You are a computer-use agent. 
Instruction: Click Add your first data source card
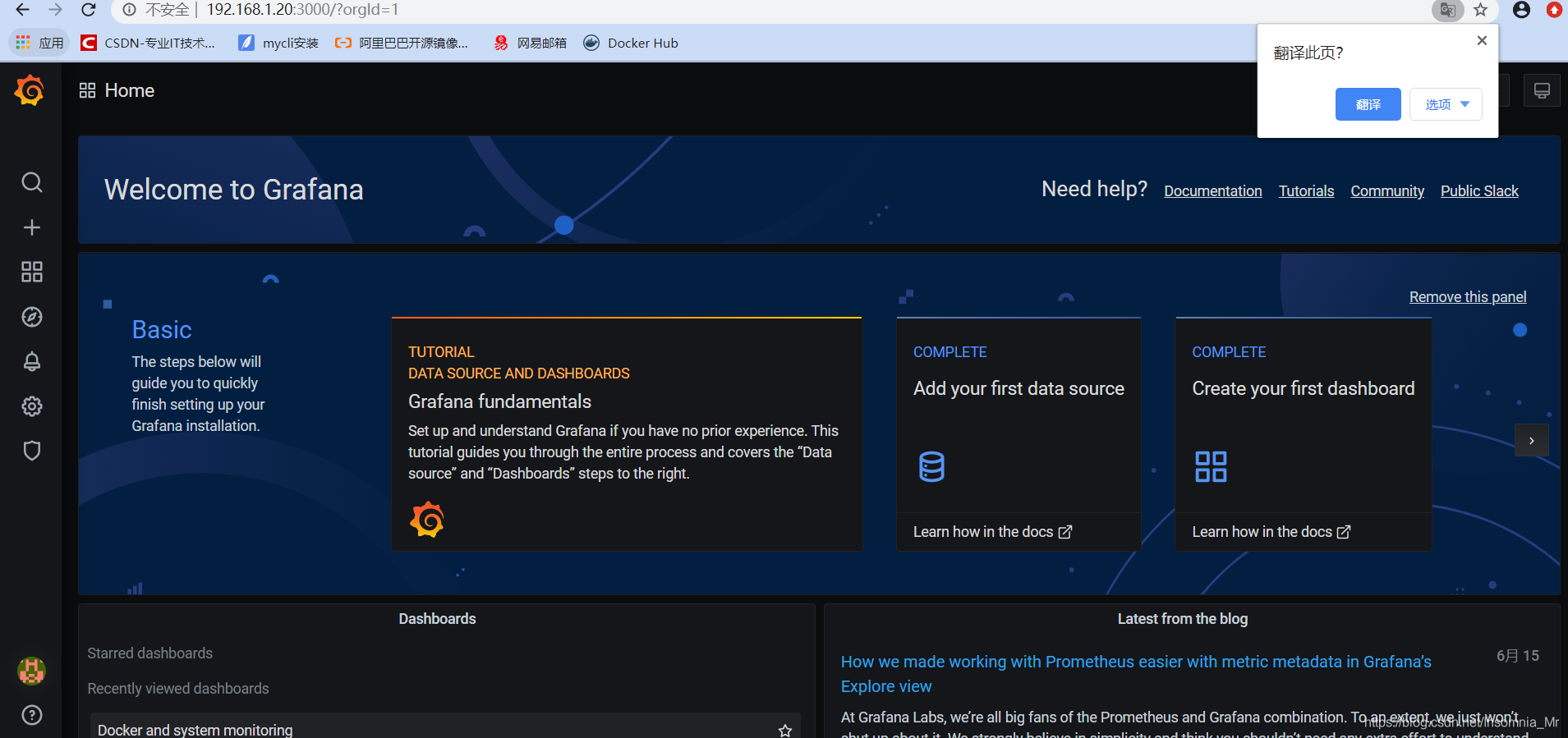(x=1019, y=433)
